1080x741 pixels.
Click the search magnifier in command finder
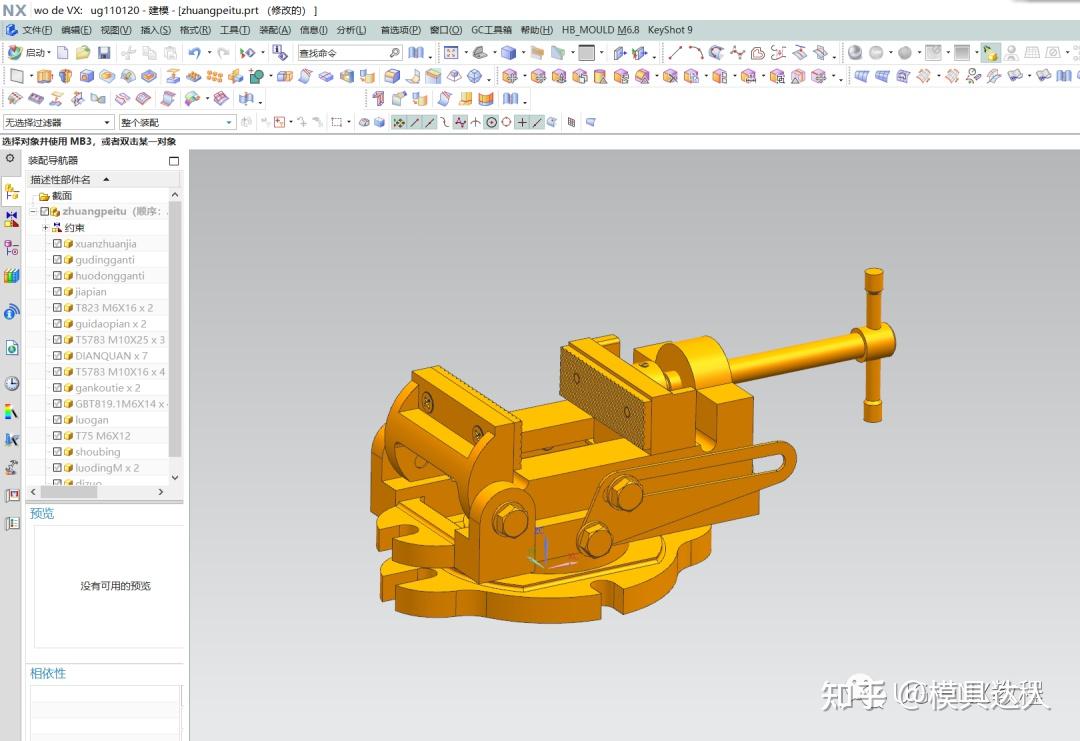tap(395, 52)
